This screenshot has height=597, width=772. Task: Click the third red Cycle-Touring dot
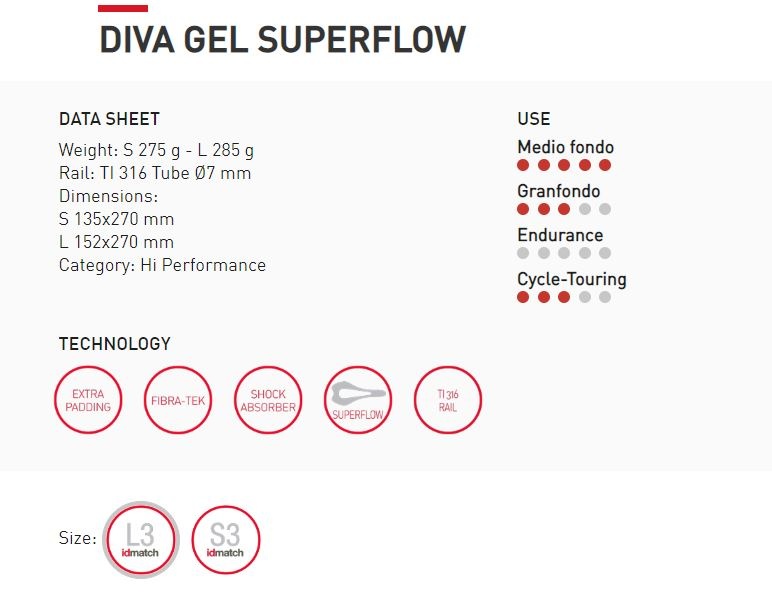pos(564,297)
